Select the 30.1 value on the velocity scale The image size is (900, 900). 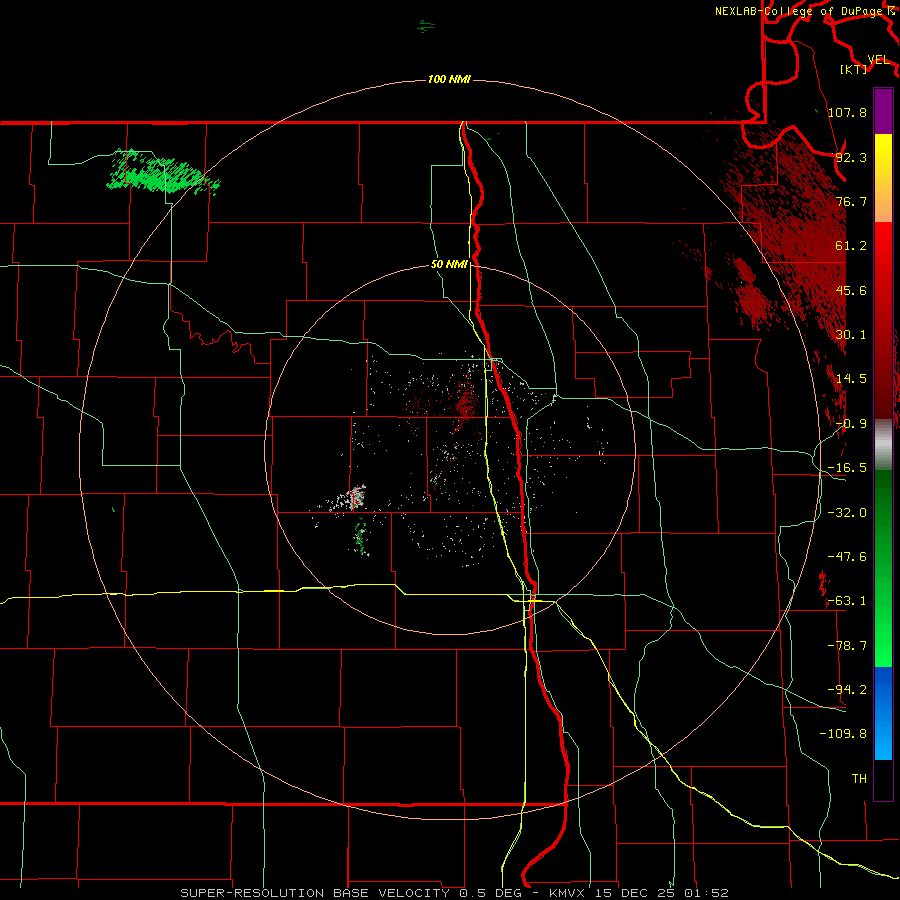[x=851, y=335]
